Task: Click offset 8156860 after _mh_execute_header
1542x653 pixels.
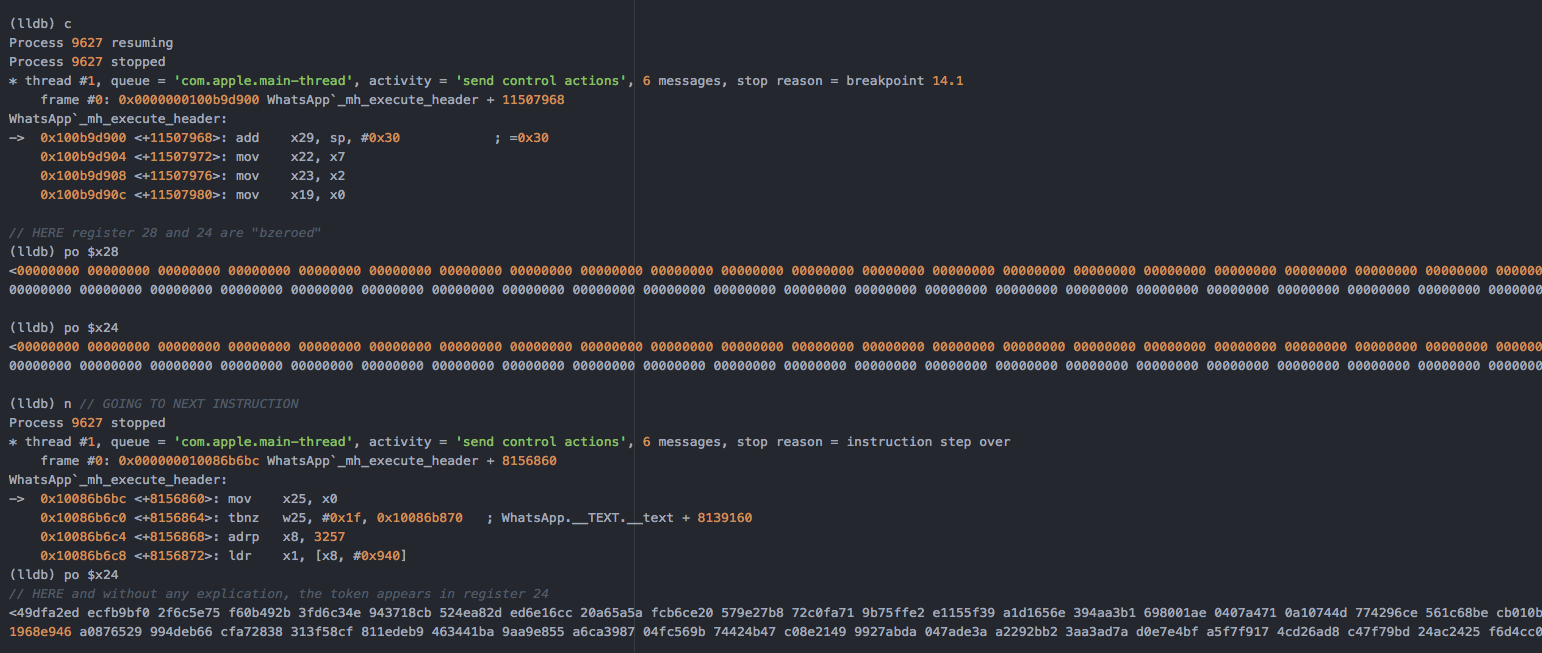Action: 529,461
